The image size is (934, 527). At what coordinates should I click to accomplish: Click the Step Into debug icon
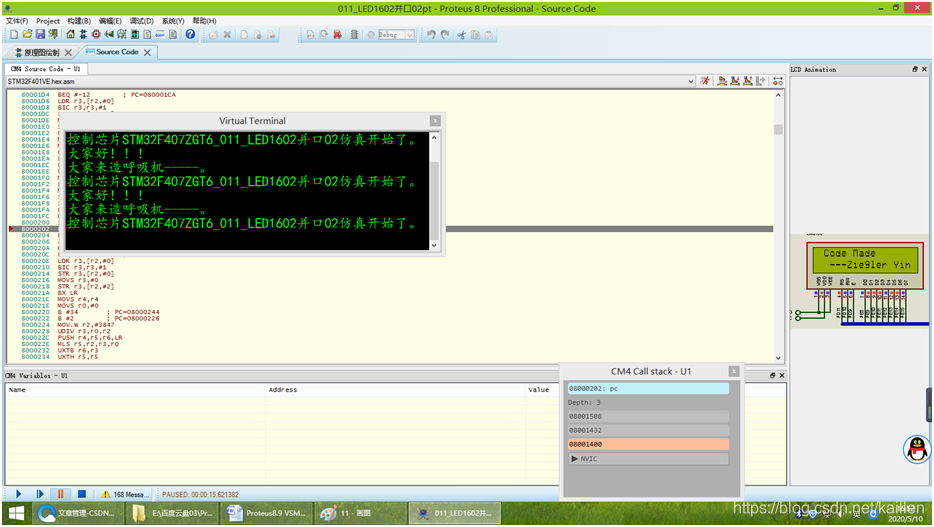click(735, 81)
